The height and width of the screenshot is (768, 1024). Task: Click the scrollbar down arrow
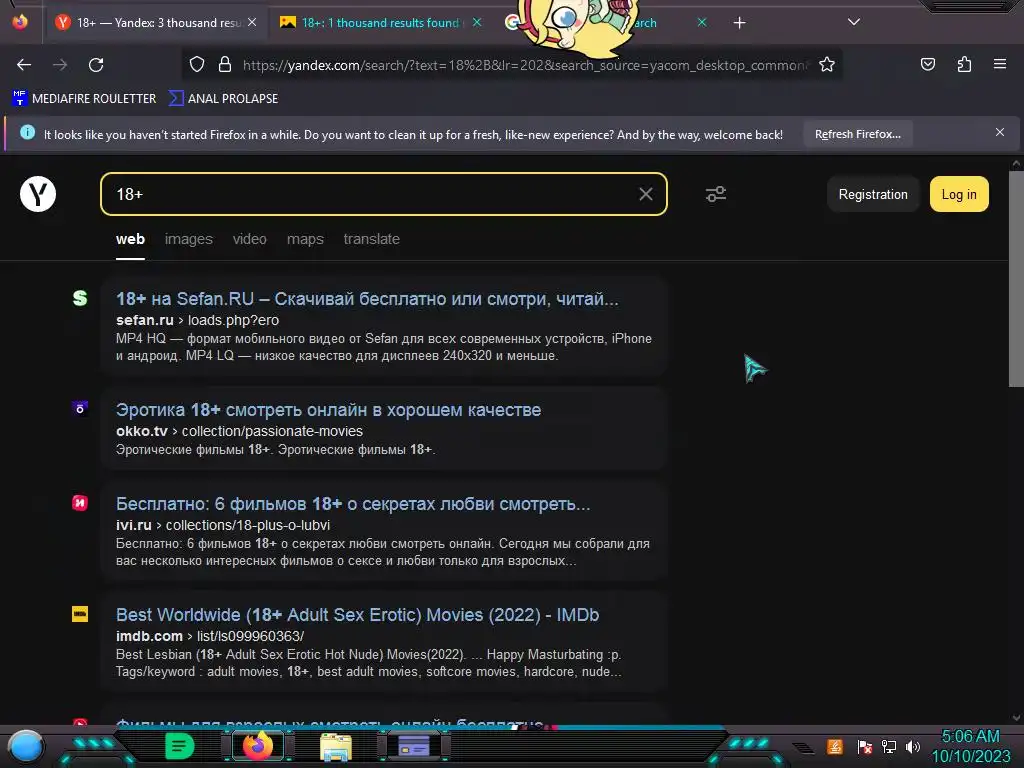click(1016, 718)
